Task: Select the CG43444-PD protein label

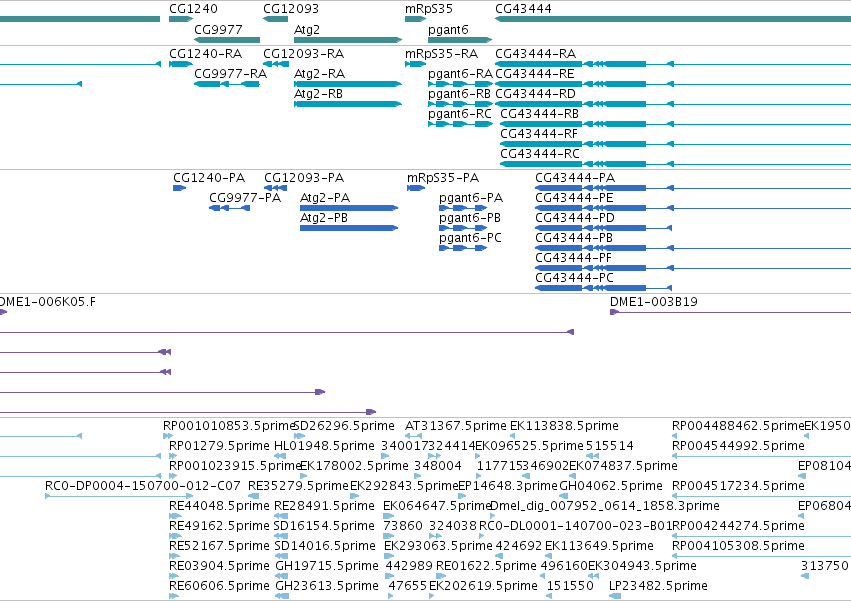Action: click(x=575, y=218)
